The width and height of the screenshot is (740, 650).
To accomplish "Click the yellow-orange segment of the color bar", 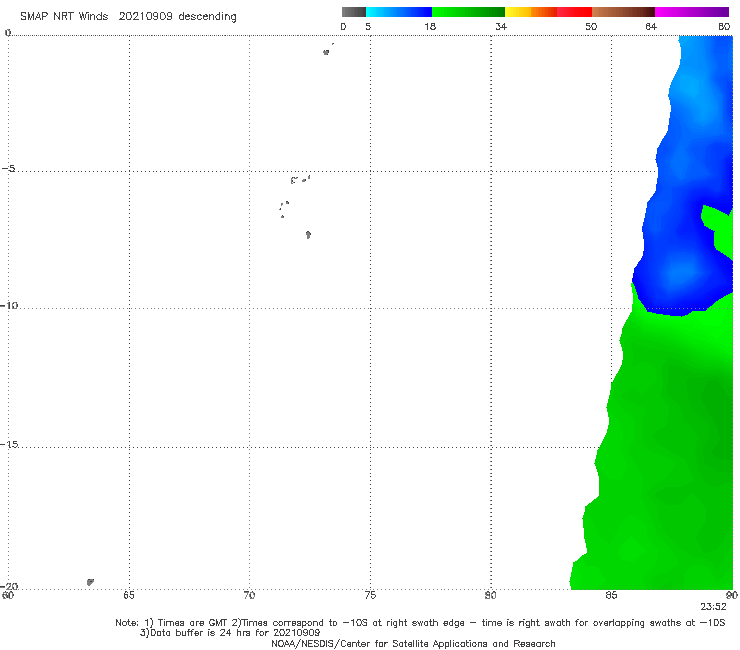I will click(531, 12).
